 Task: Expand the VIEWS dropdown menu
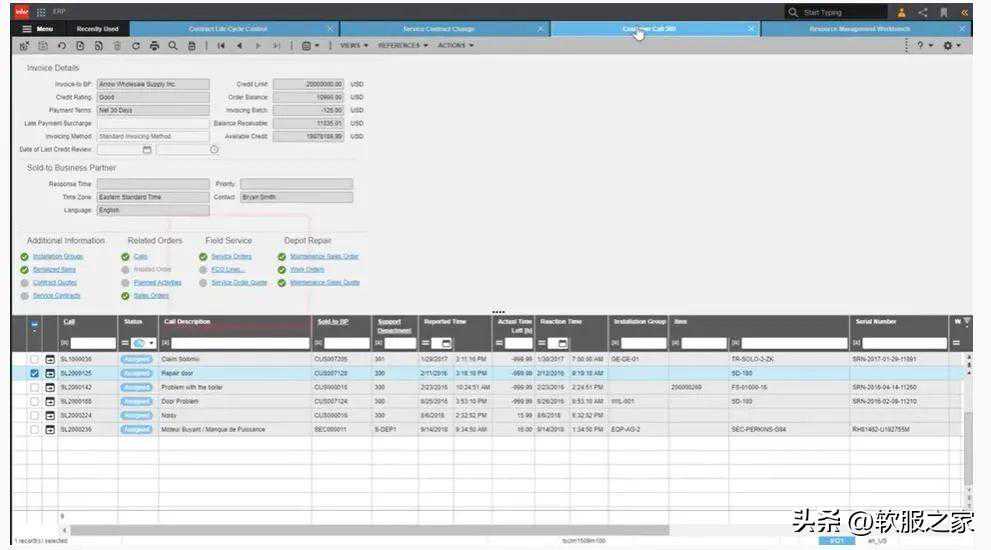(x=354, y=46)
